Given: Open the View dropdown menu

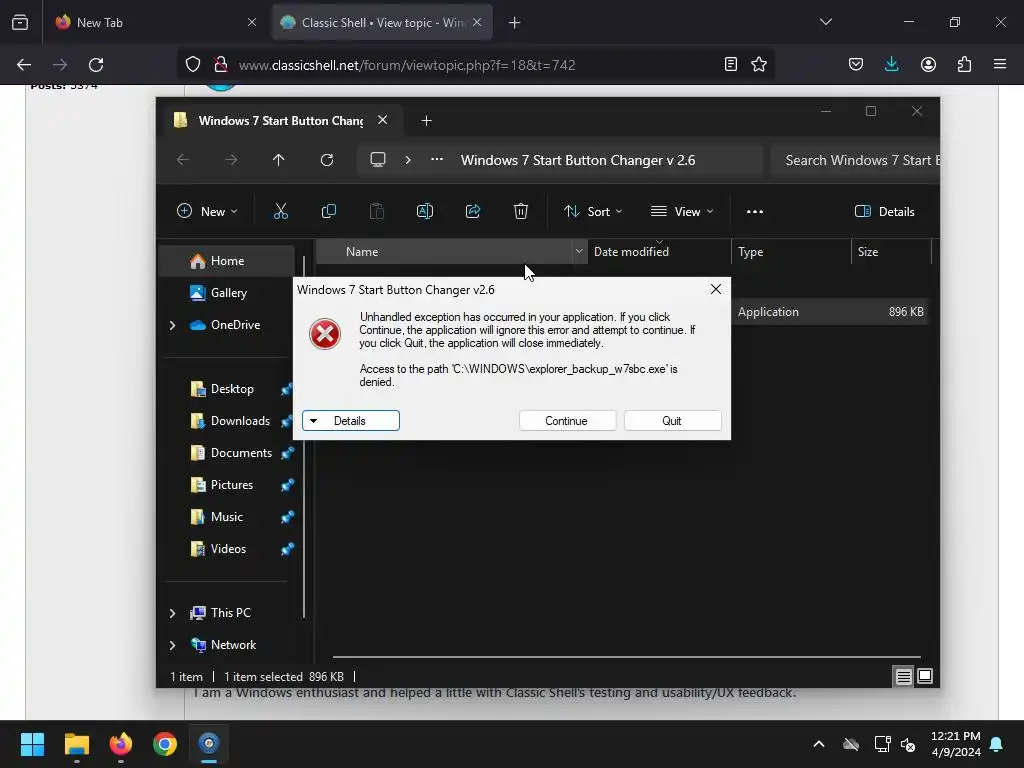Looking at the screenshot, I should point(682,212).
